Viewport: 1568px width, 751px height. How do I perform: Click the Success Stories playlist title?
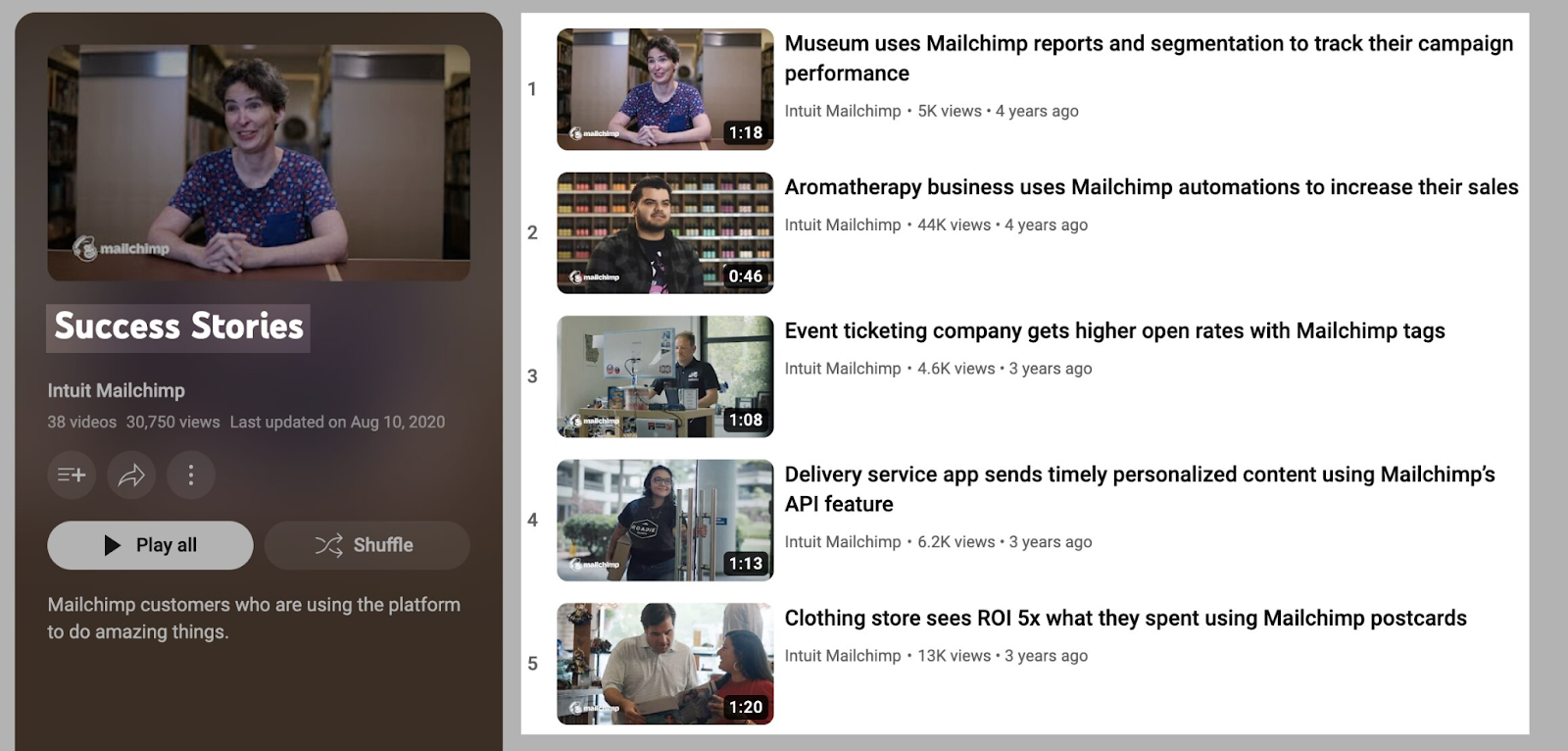click(178, 326)
